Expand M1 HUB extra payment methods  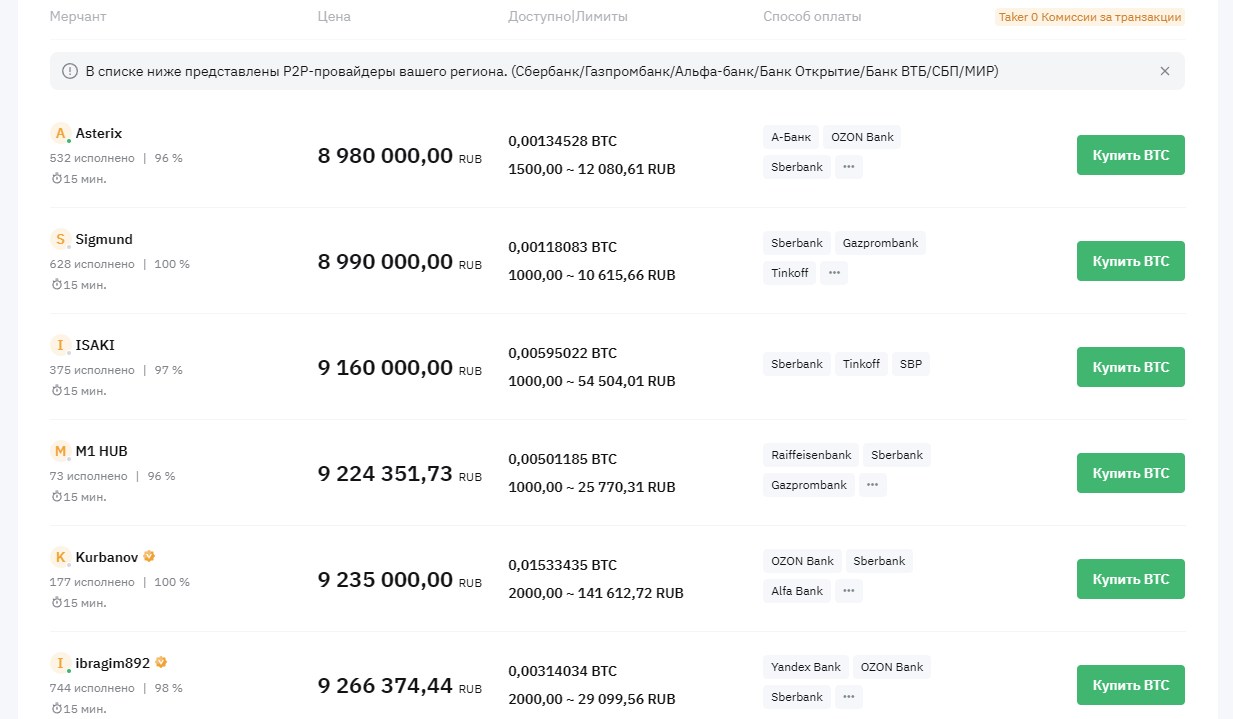coord(873,485)
